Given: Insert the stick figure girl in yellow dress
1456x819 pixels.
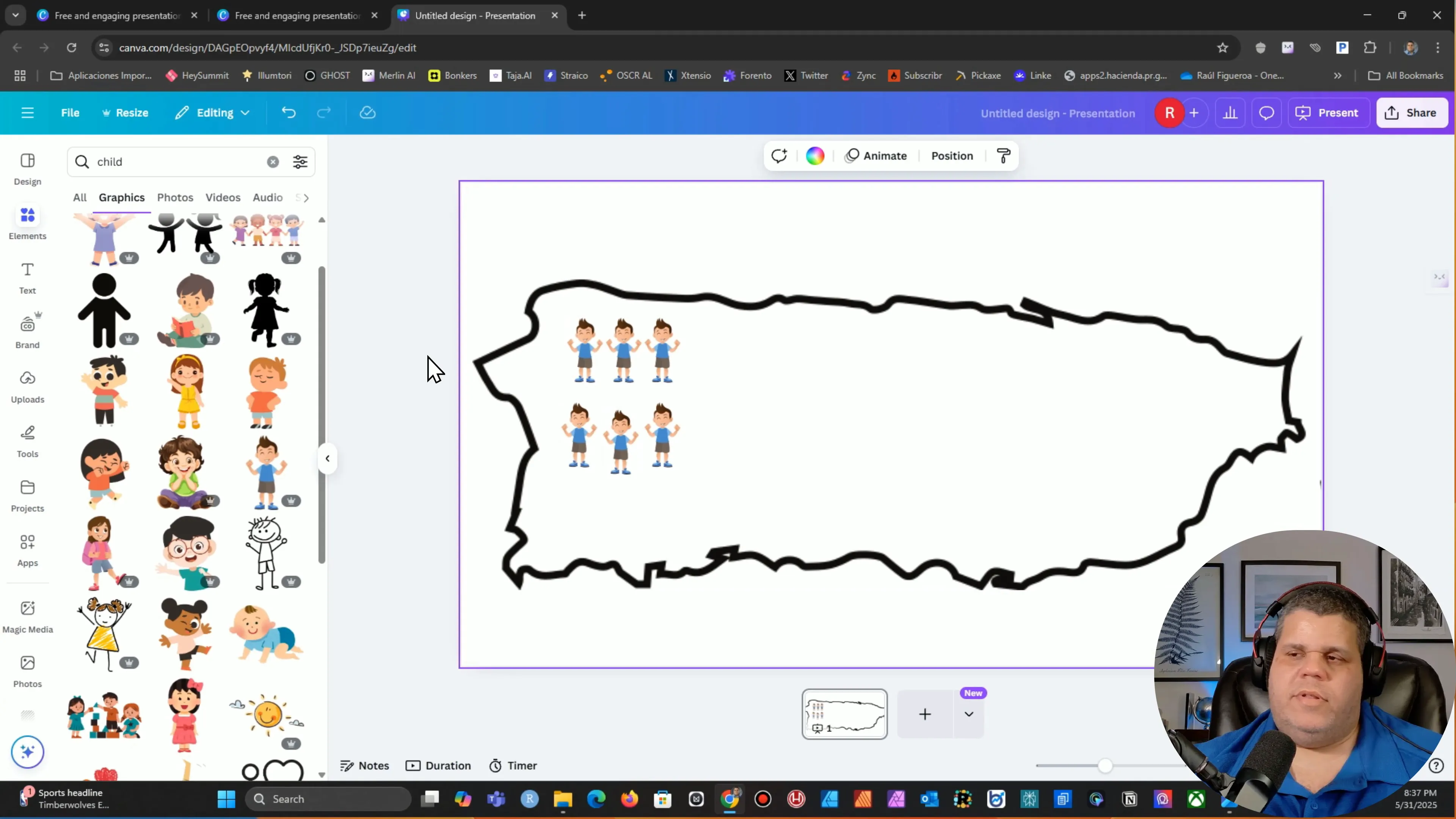Looking at the screenshot, I should pos(105,634).
